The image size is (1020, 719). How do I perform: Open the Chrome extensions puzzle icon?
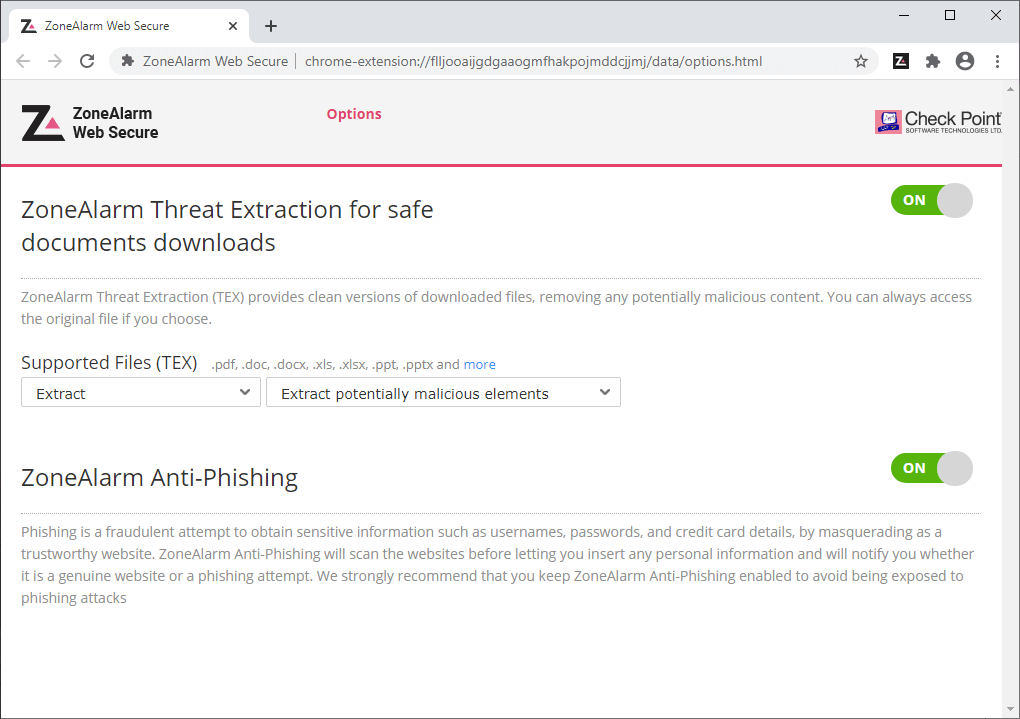932,61
